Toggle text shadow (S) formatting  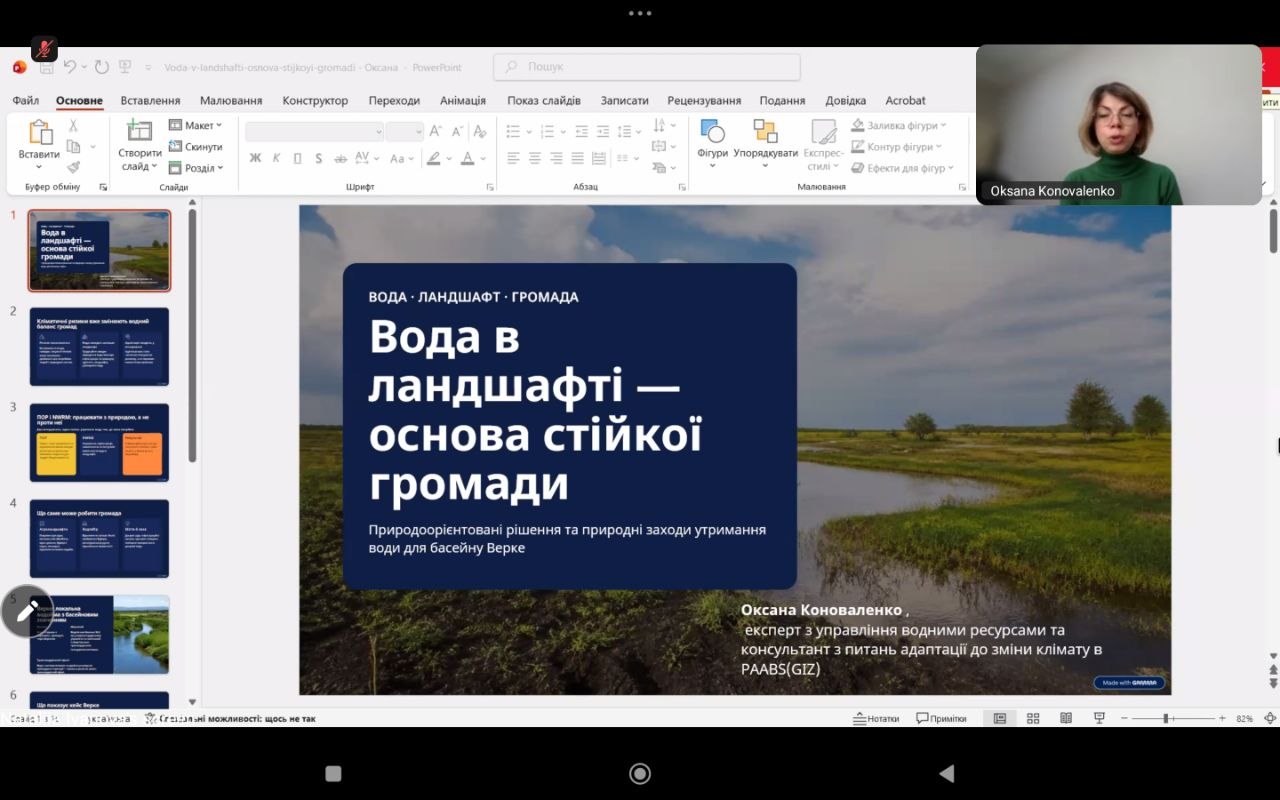coord(319,158)
